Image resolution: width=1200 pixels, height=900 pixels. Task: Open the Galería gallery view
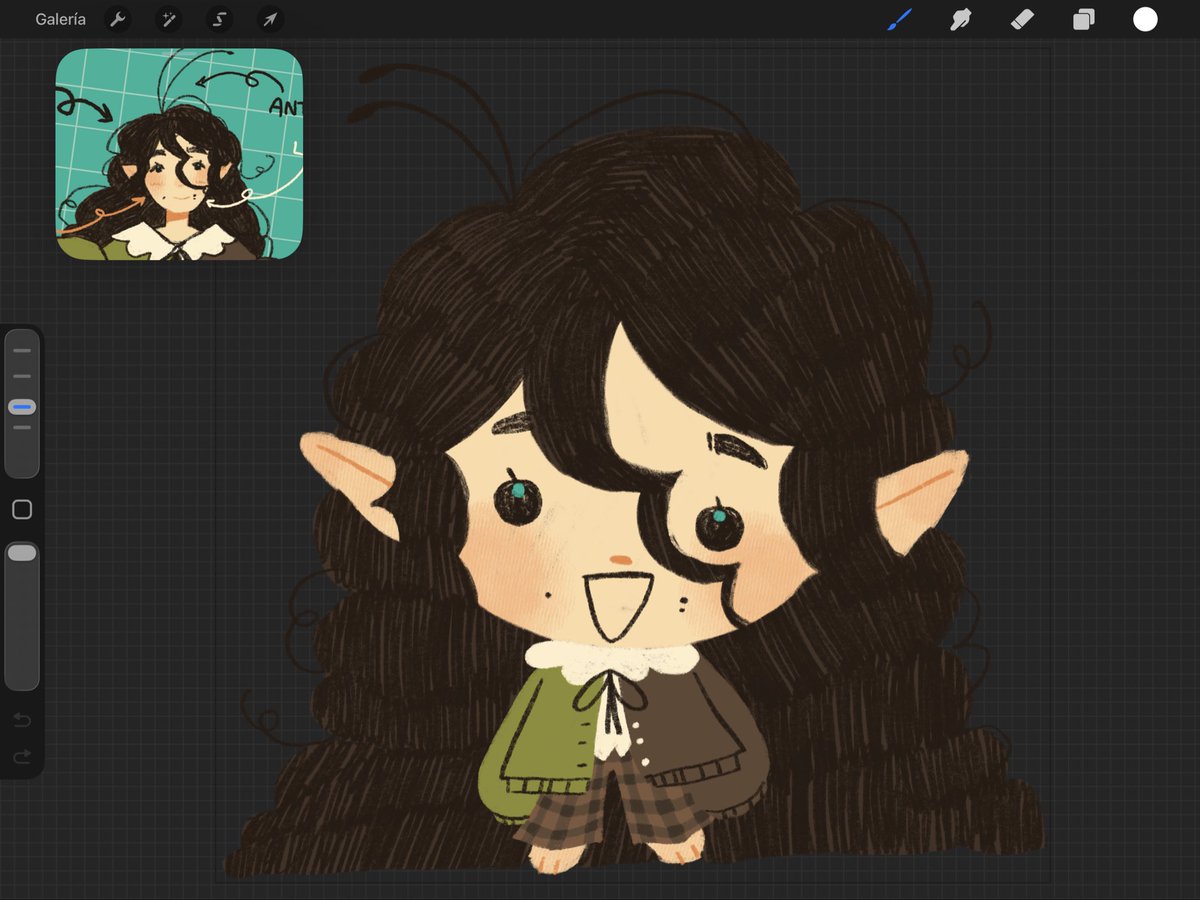[x=60, y=19]
